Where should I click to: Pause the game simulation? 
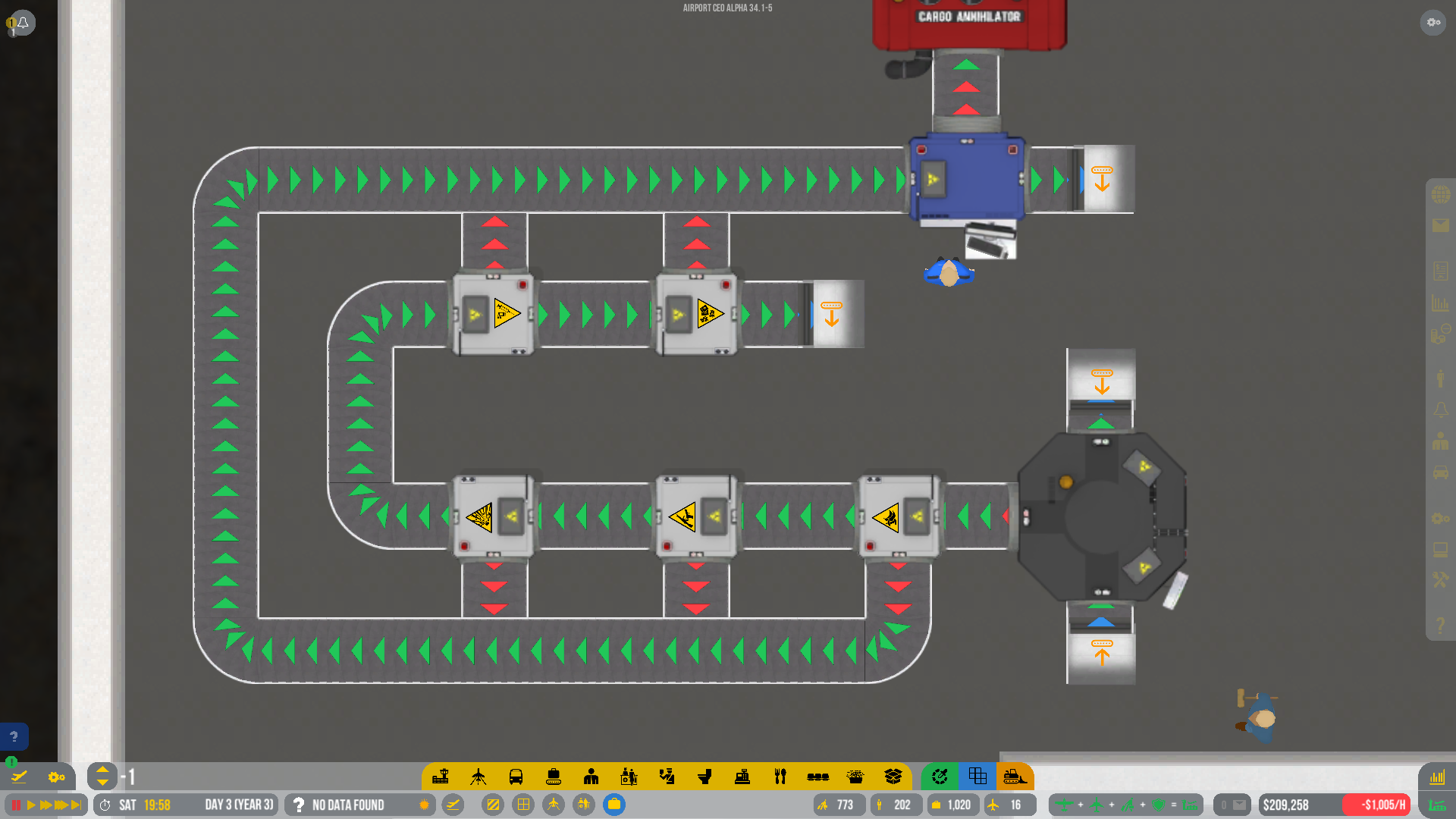(x=16, y=805)
